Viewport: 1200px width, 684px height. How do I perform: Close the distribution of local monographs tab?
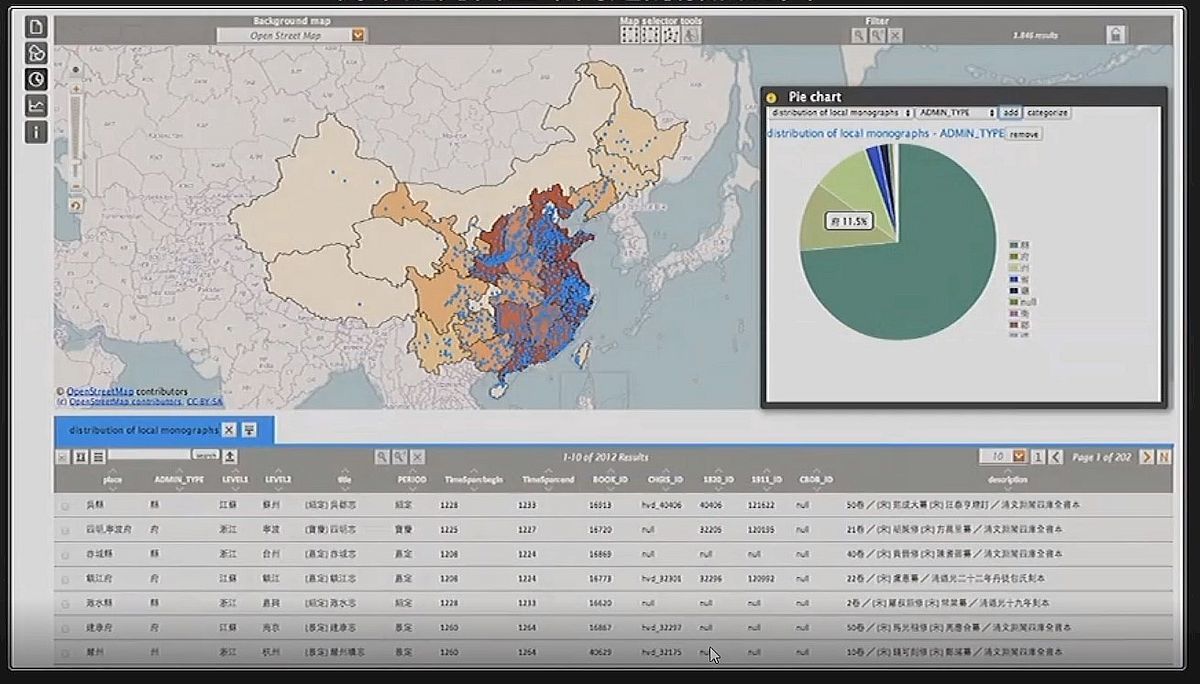click(x=229, y=430)
